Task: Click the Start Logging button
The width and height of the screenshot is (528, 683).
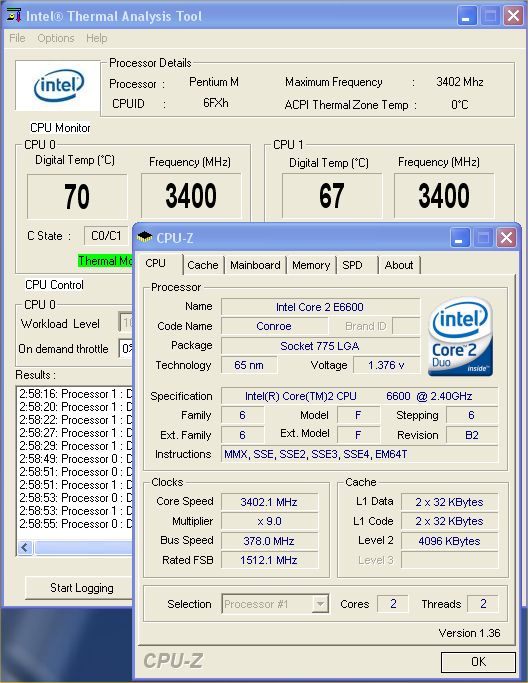Action: coord(81,588)
